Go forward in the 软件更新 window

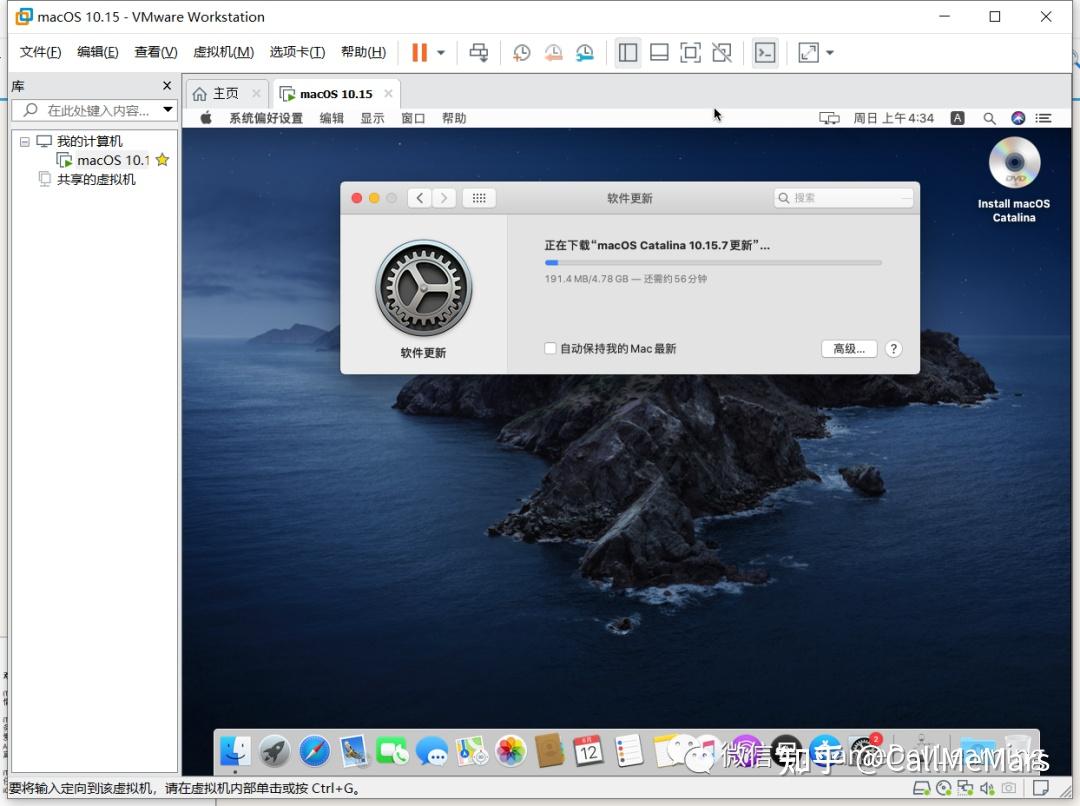444,198
